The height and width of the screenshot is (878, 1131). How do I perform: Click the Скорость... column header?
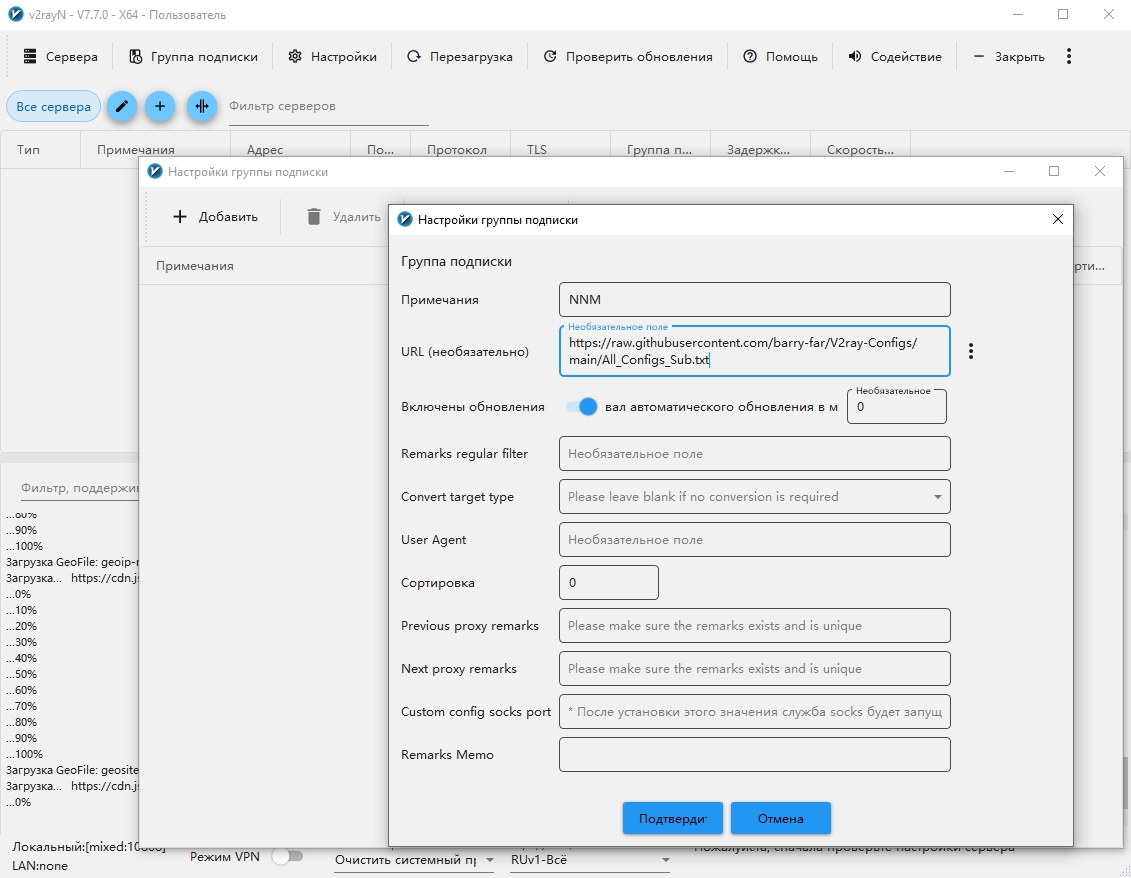(x=860, y=150)
